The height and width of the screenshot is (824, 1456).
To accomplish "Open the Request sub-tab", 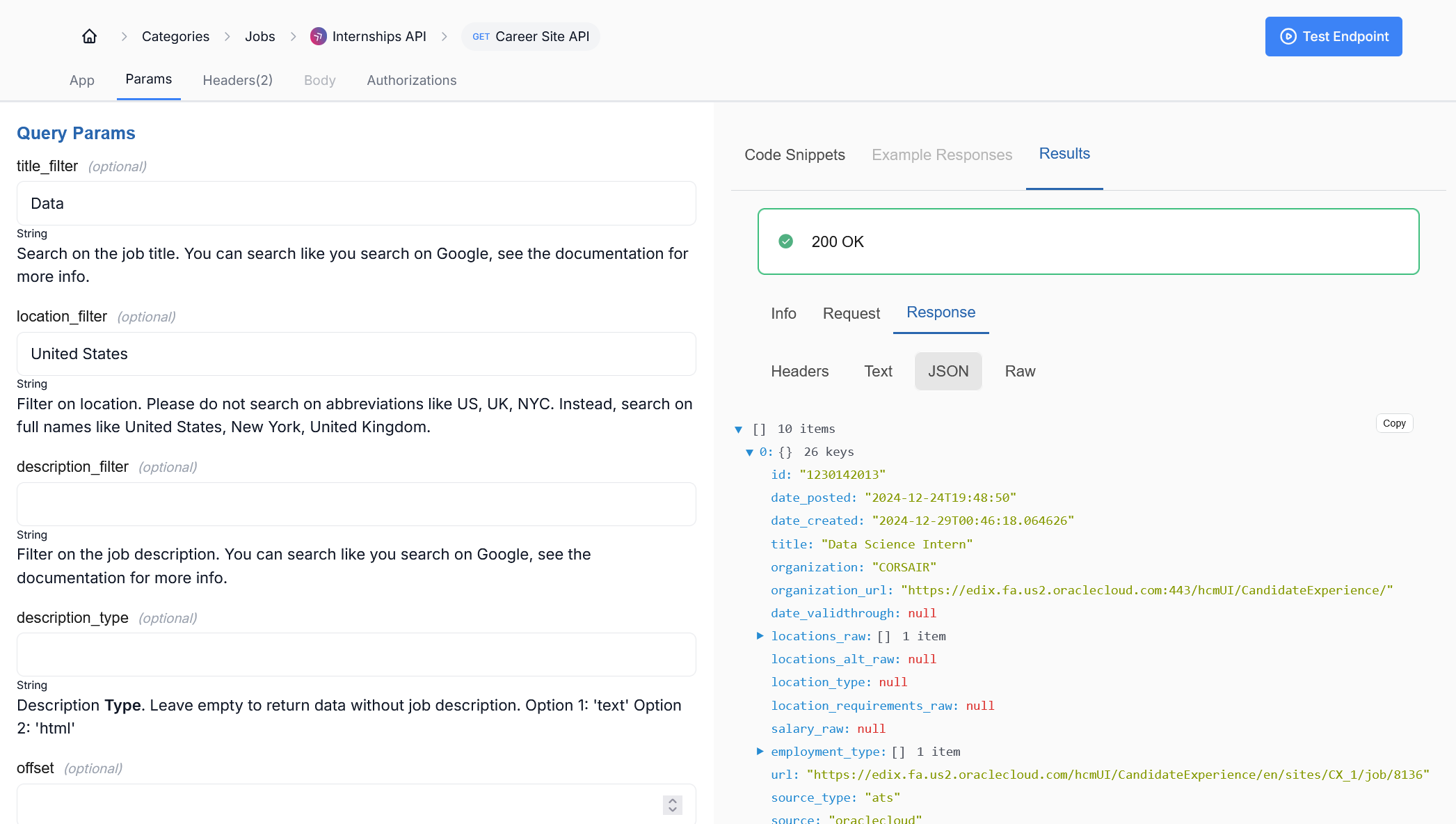I will coord(851,313).
